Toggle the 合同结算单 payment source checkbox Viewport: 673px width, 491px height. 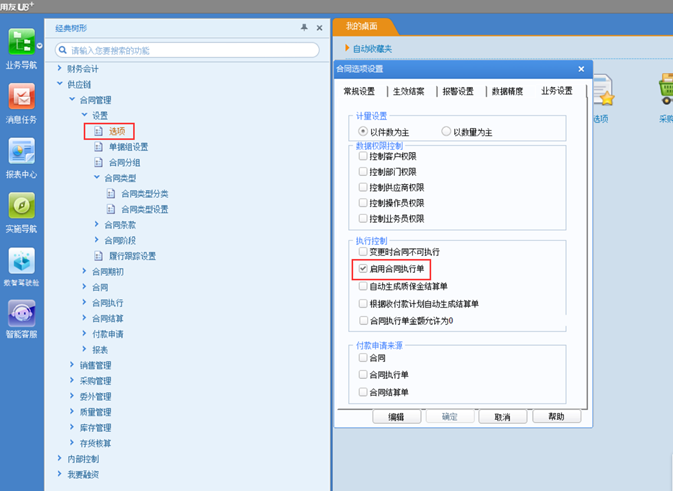[363, 392]
